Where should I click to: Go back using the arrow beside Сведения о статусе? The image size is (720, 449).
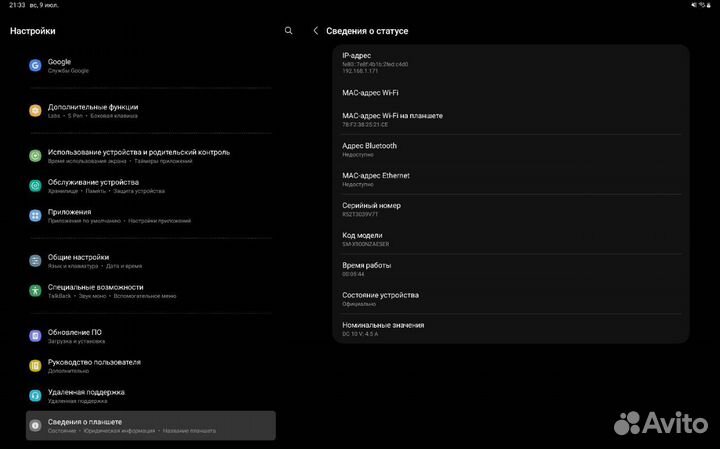click(315, 31)
